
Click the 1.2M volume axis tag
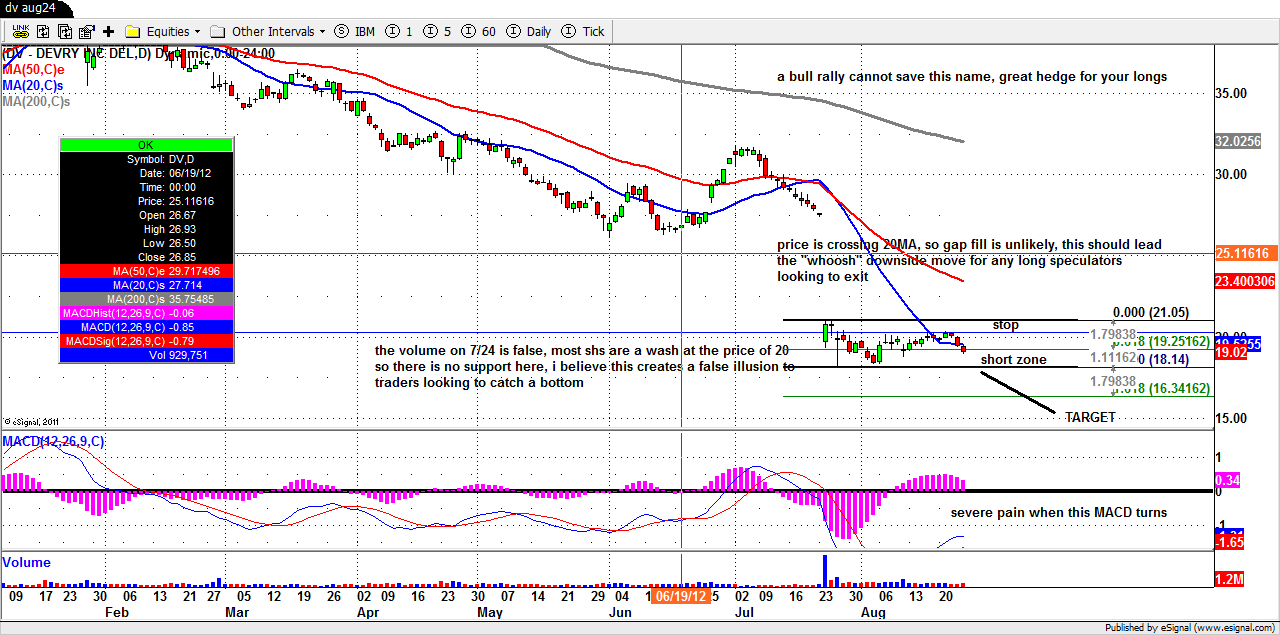point(1230,579)
